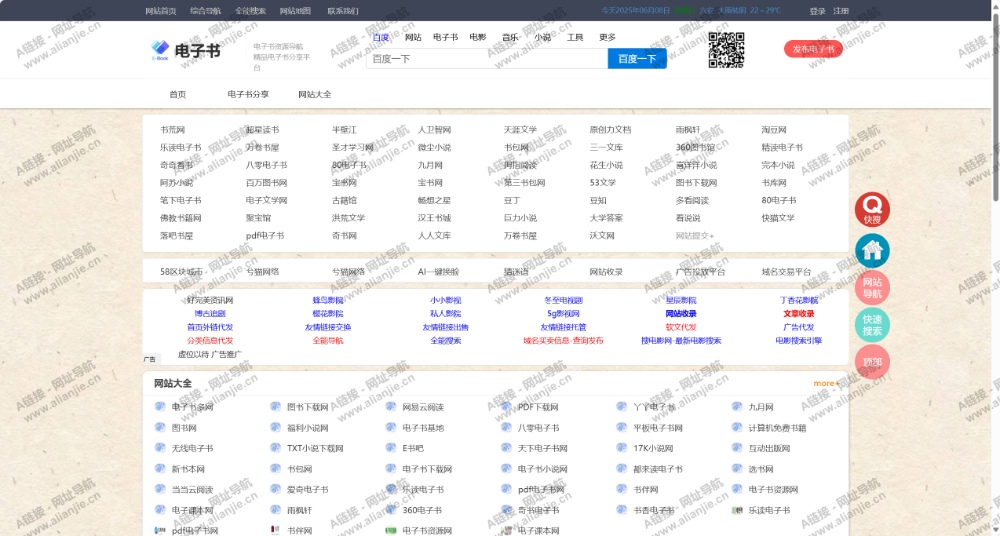Viewport: 1000px width, 536px height.
Task: Click the icon beside 平板电子书网
Action: [622, 428]
